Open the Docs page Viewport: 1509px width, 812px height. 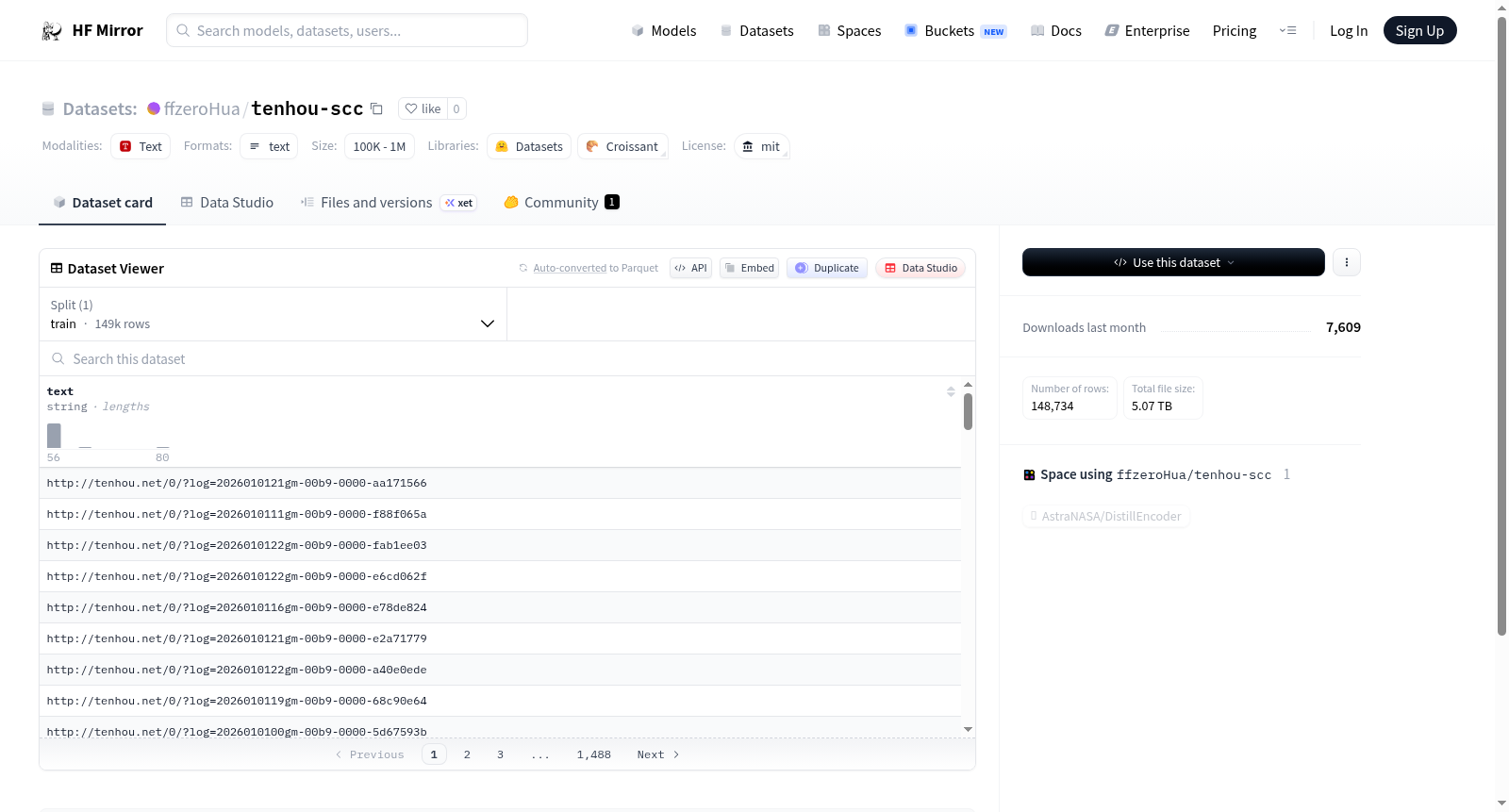(x=1056, y=31)
